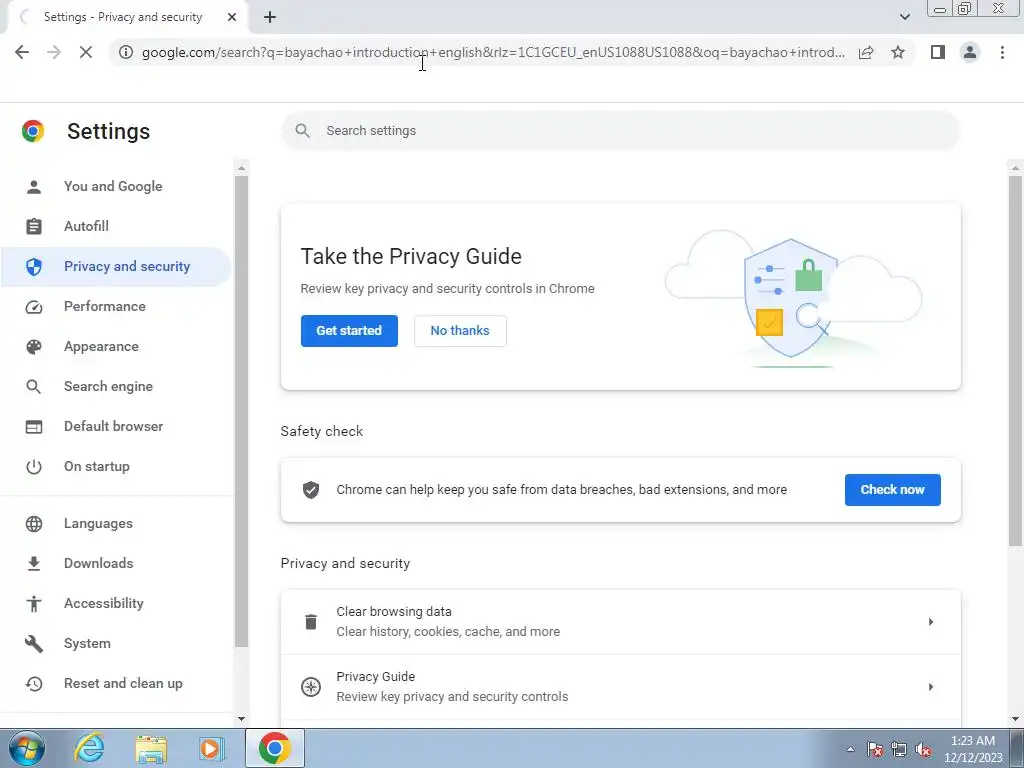Screen dimensions: 1024x768
Task: View site information icon in address bar
Action: [125, 52]
